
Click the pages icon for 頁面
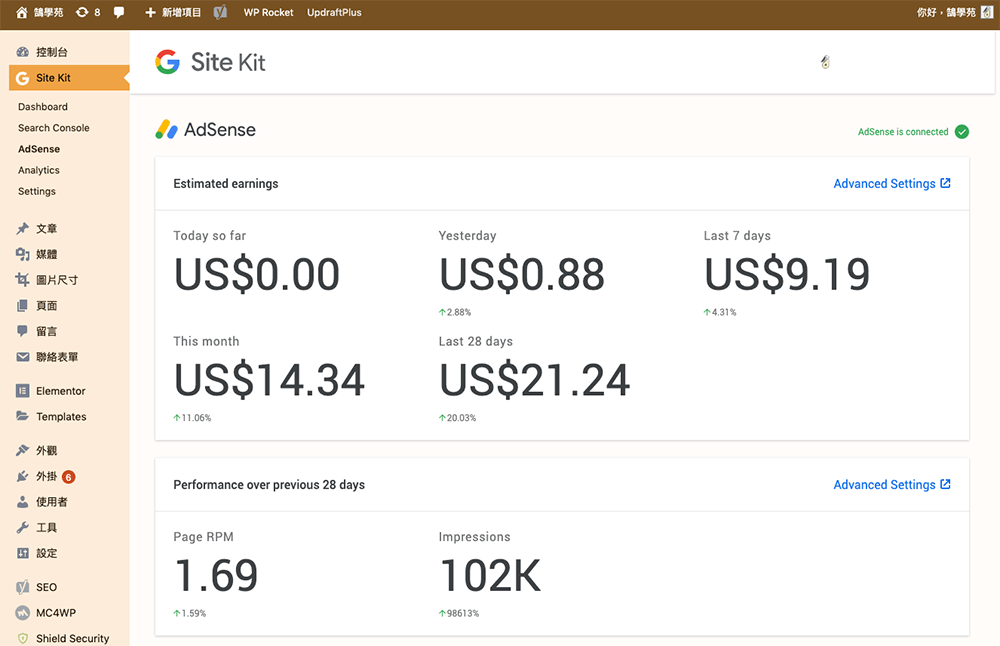pyautogui.click(x=23, y=305)
